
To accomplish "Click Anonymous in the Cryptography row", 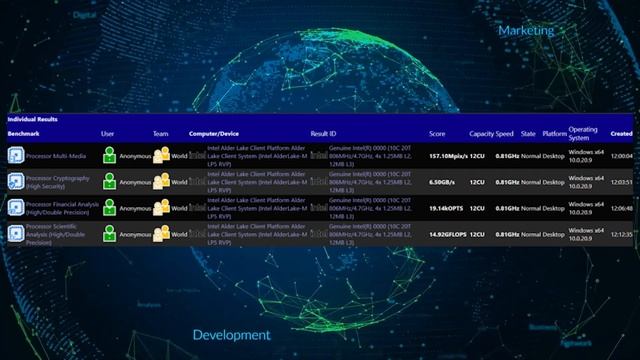I will (x=135, y=182).
